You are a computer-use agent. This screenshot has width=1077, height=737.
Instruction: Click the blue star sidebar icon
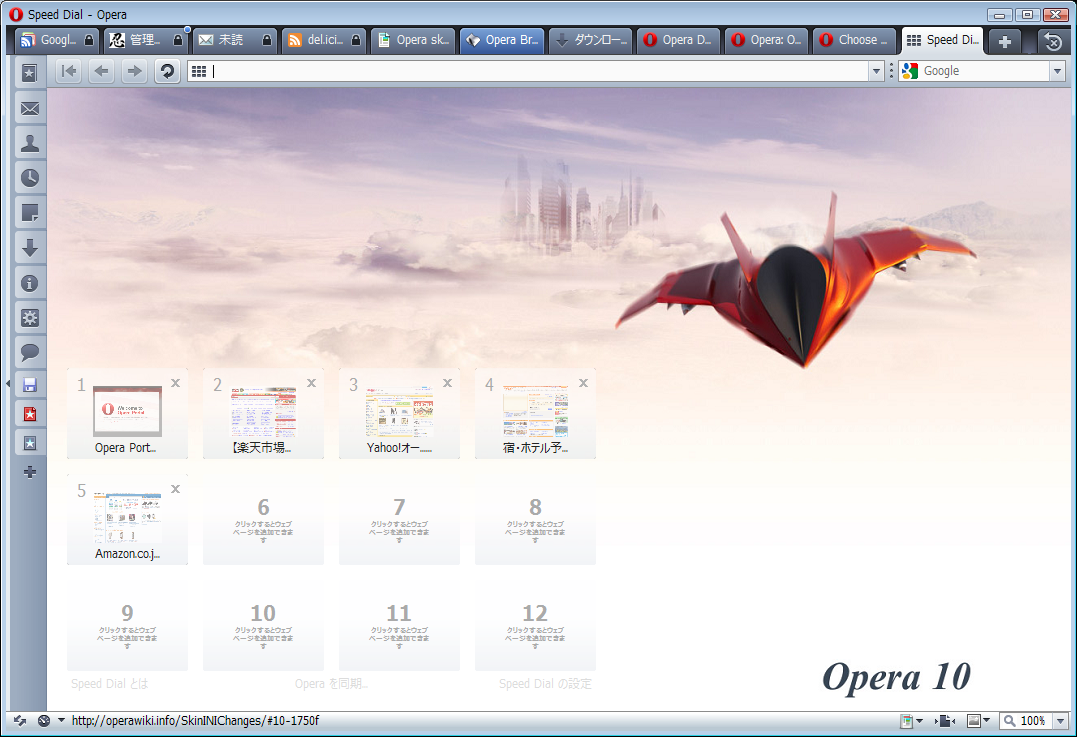(x=30, y=443)
